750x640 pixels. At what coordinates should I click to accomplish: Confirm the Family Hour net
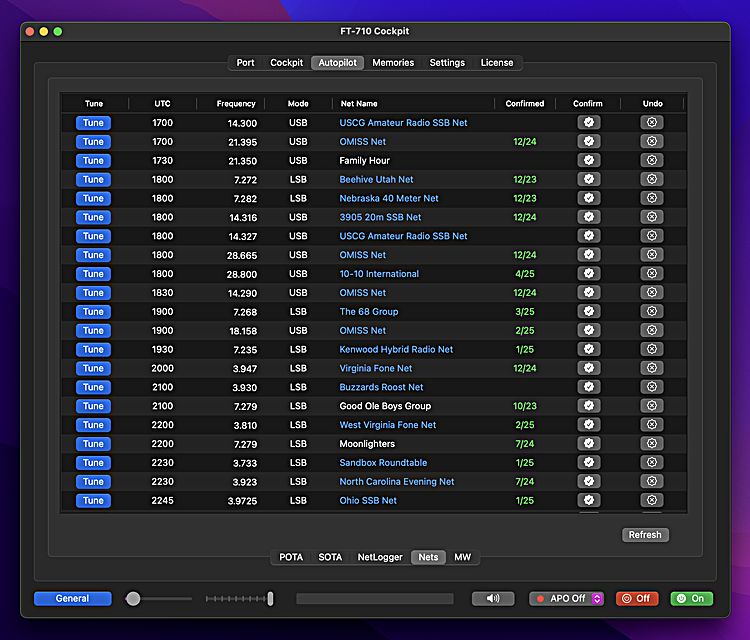589,160
